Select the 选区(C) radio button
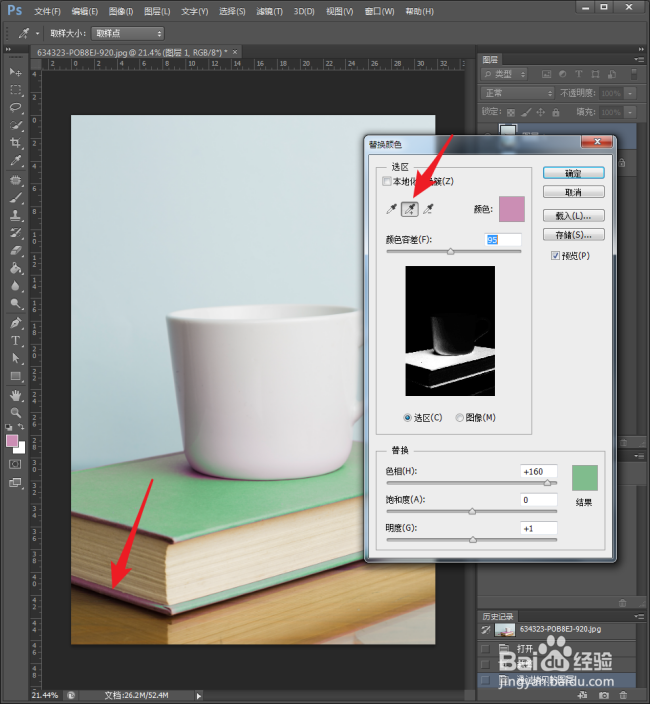This screenshot has width=650, height=704. pyautogui.click(x=407, y=418)
